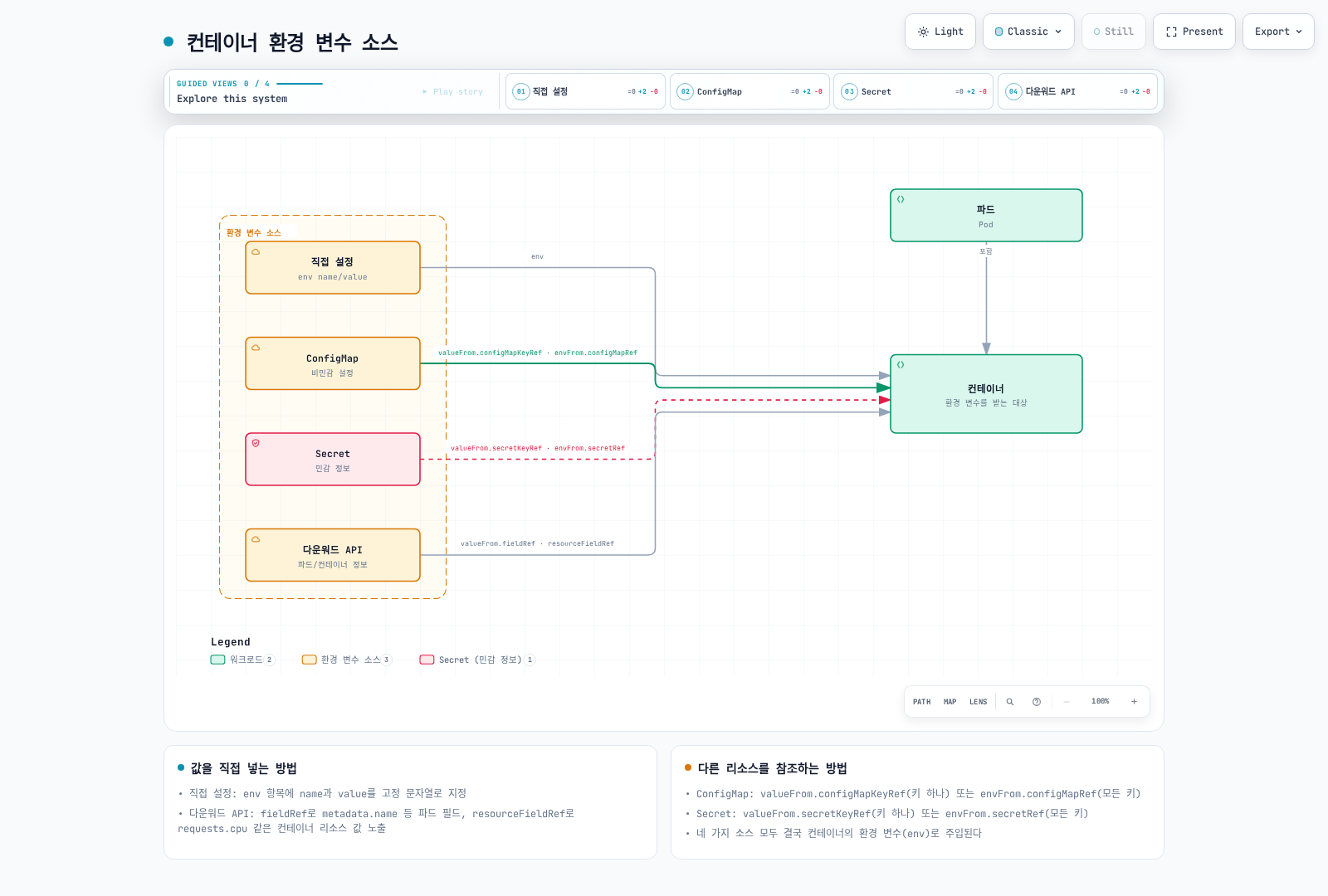Click the sun icon in Light button
1328x896 pixels.
923,32
